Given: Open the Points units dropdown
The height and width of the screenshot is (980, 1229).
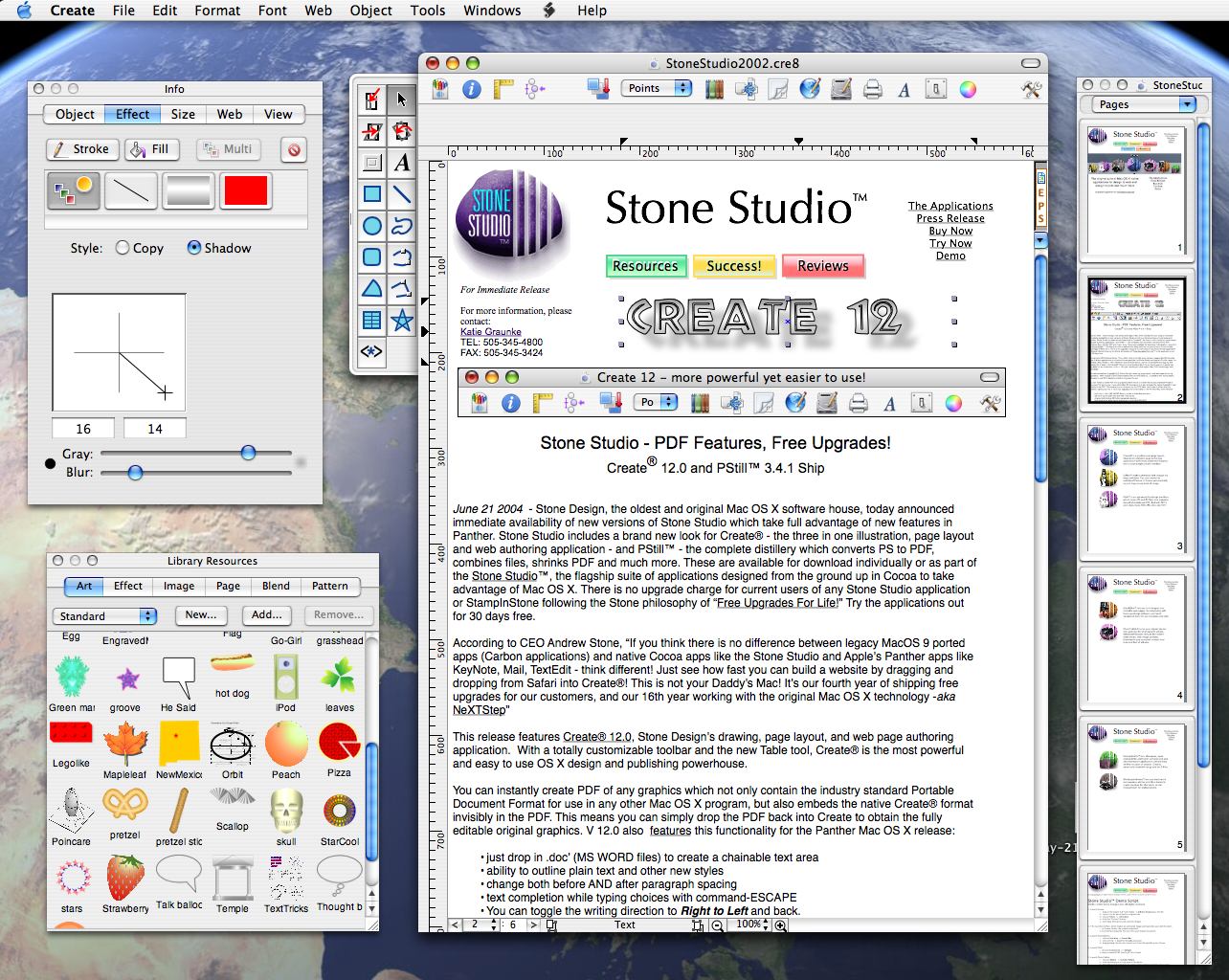Looking at the screenshot, I should click(657, 88).
